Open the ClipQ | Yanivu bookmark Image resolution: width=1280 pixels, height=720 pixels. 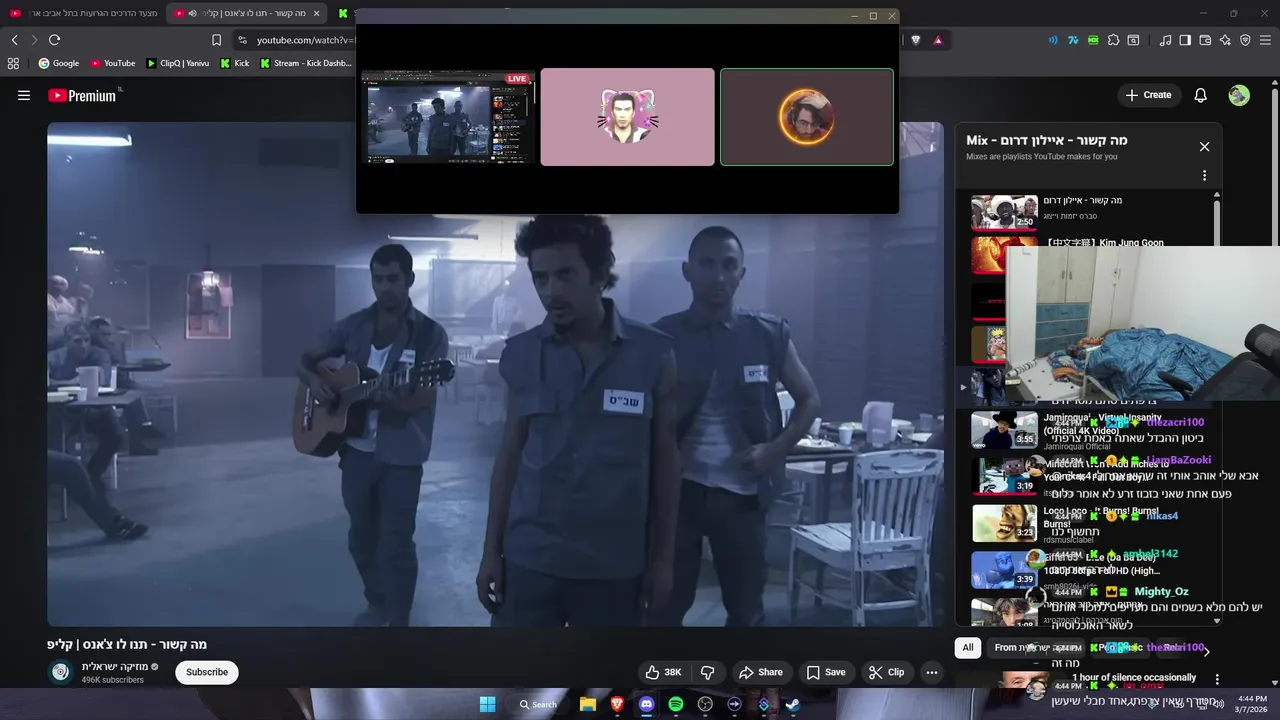click(x=177, y=63)
